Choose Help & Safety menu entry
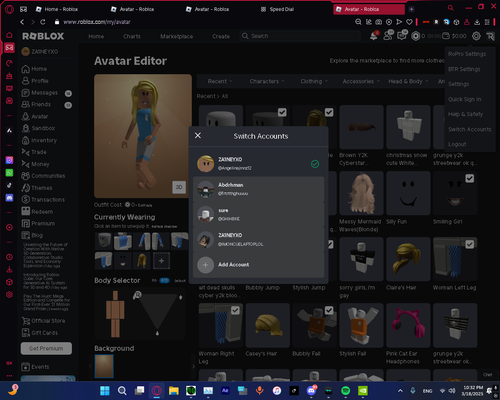 pyautogui.click(x=465, y=114)
